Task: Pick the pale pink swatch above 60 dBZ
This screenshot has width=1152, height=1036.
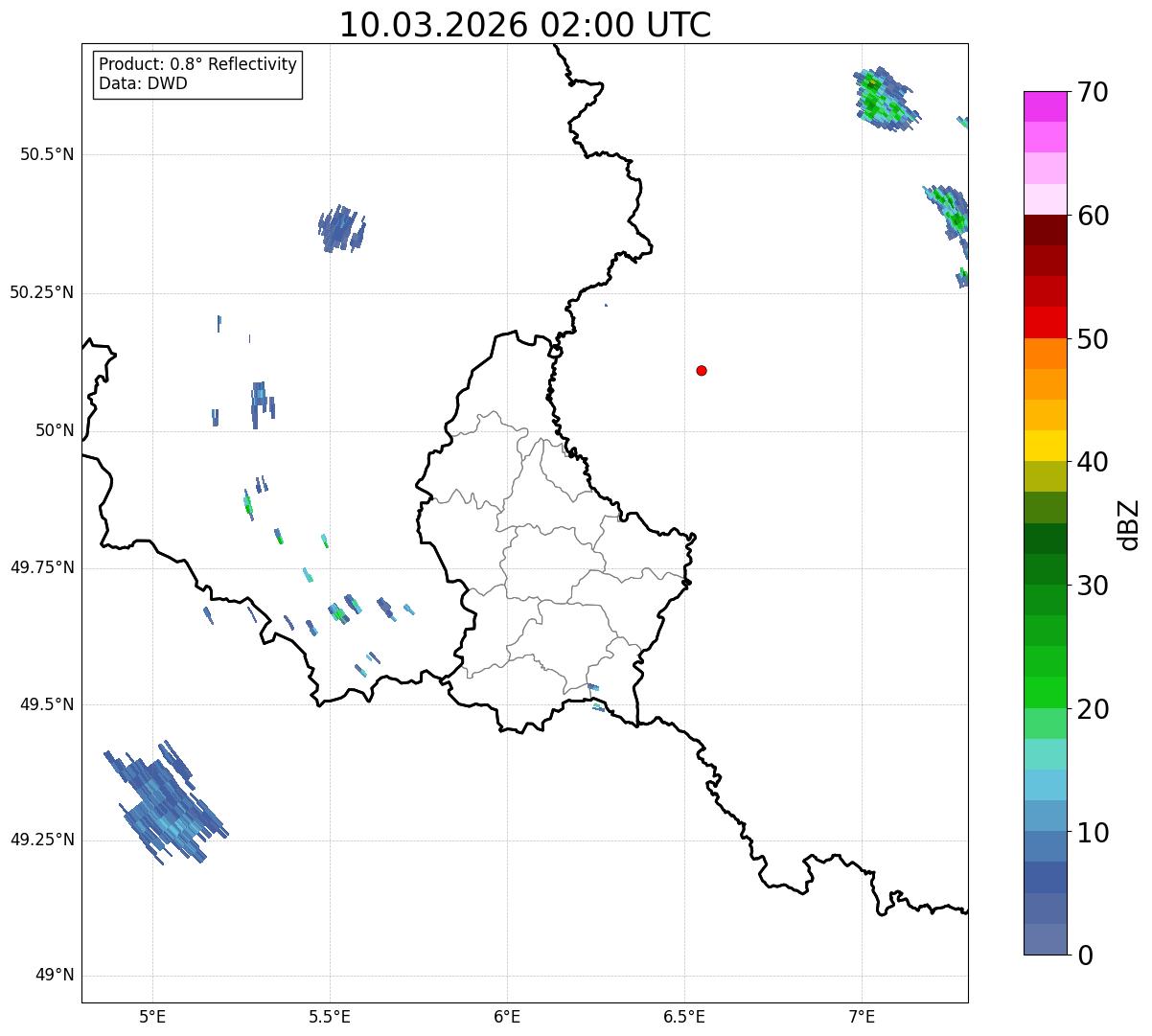Action: [x=1045, y=199]
